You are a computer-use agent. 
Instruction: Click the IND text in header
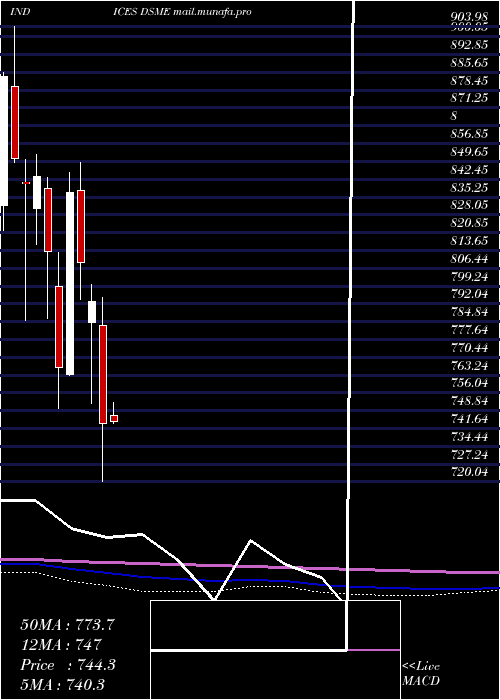tap(20, 12)
